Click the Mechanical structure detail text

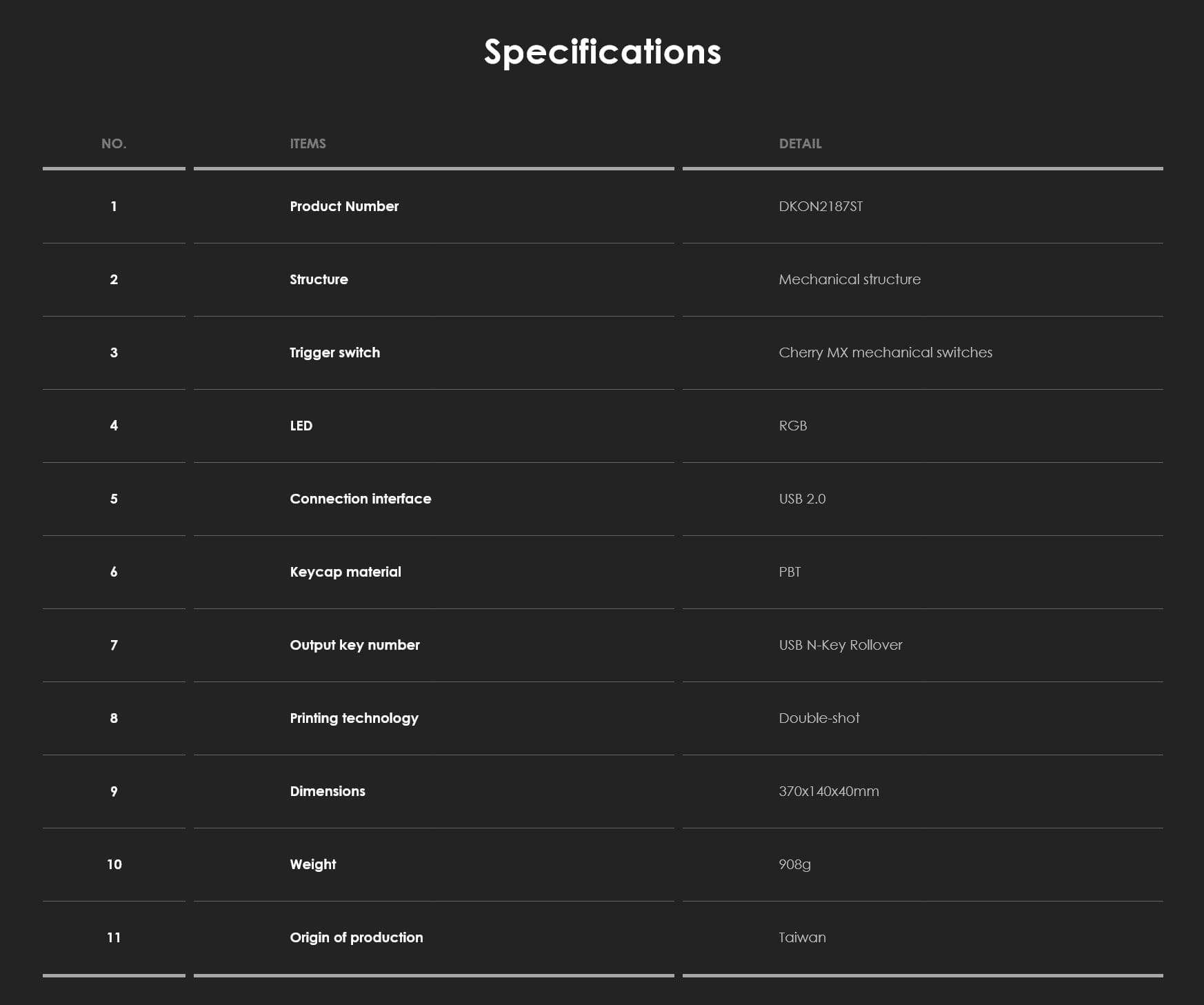pyautogui.click(x=850, y=279)
